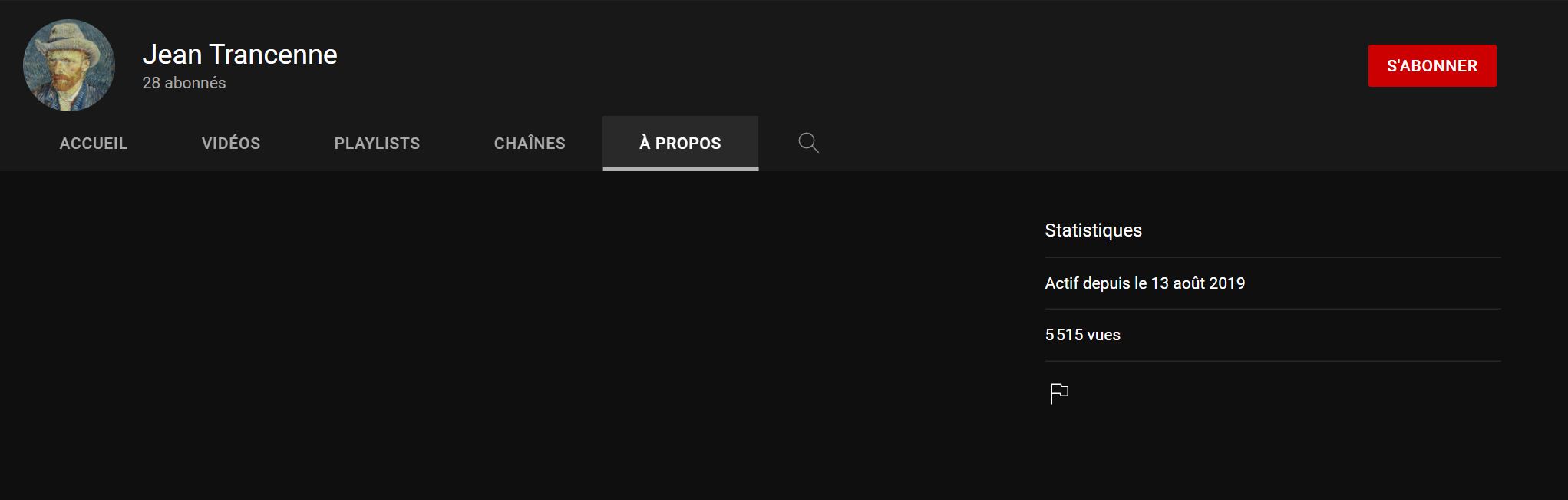This screenshot has height=500, width=1568.
Task: Click the Statistiques section heading
Action: tap(1094, 230)
